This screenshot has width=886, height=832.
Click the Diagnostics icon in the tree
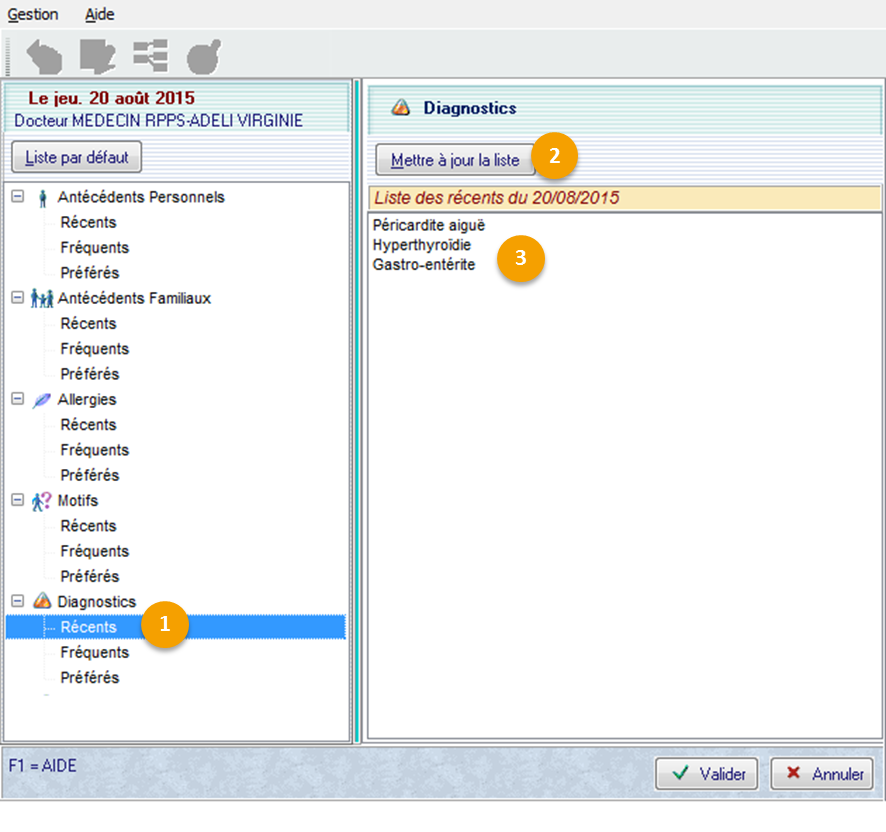tap(42, 602)
